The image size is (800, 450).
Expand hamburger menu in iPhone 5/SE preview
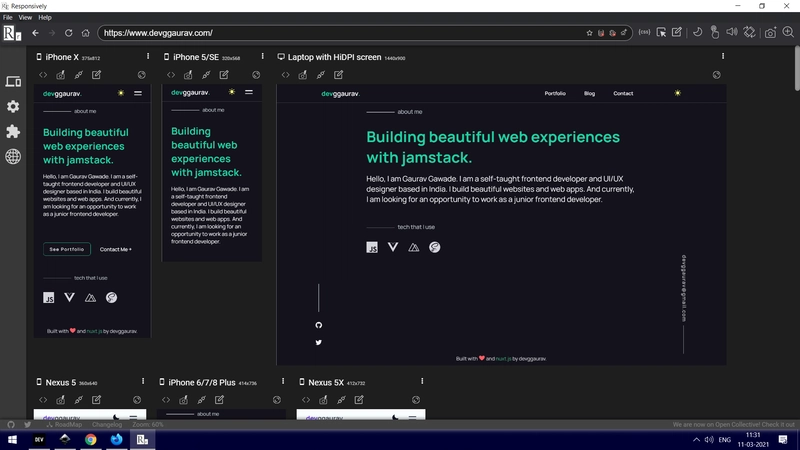(248, 92)
